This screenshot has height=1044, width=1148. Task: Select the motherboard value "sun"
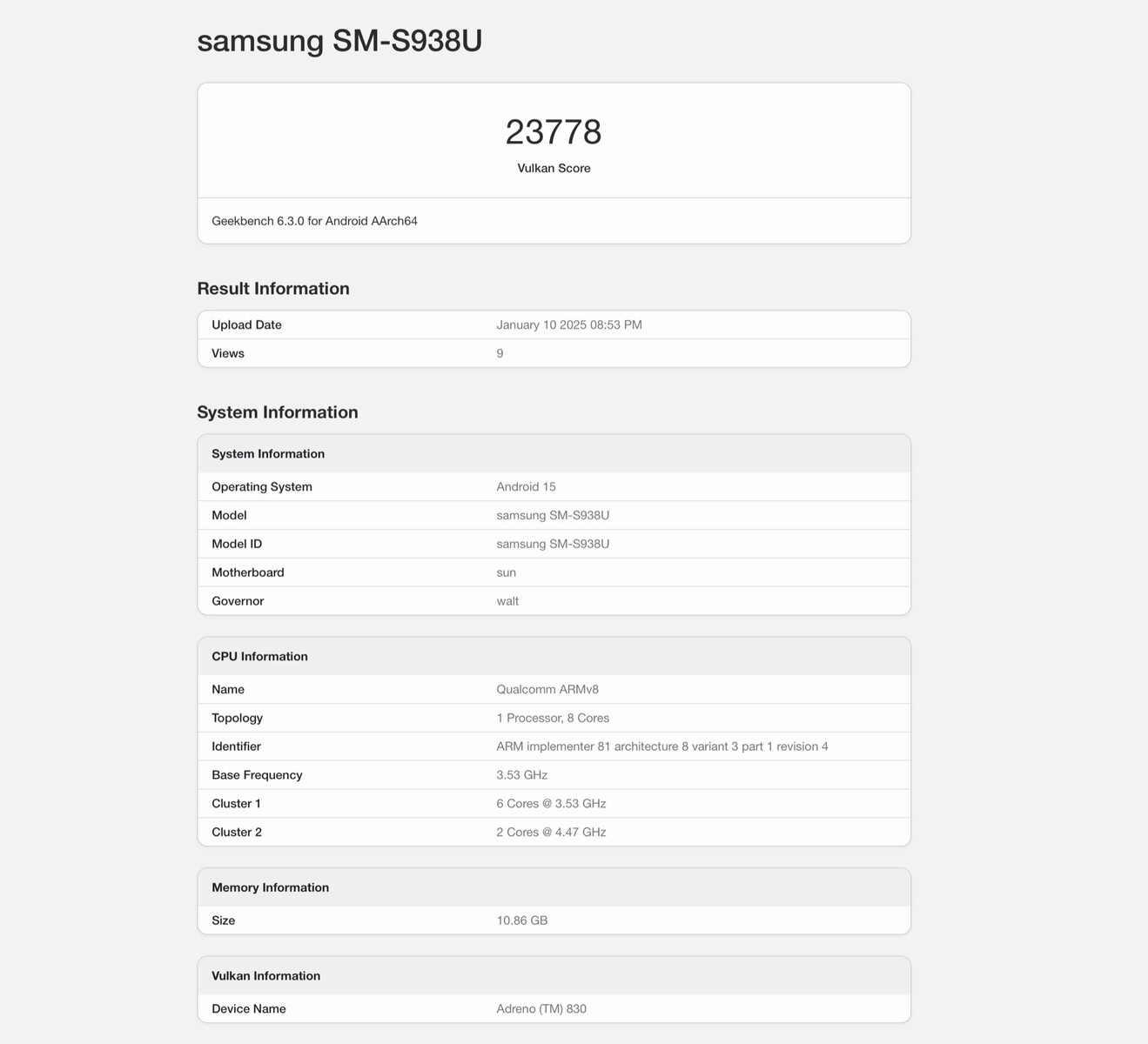pyautogui.click(x=506, y=572)
